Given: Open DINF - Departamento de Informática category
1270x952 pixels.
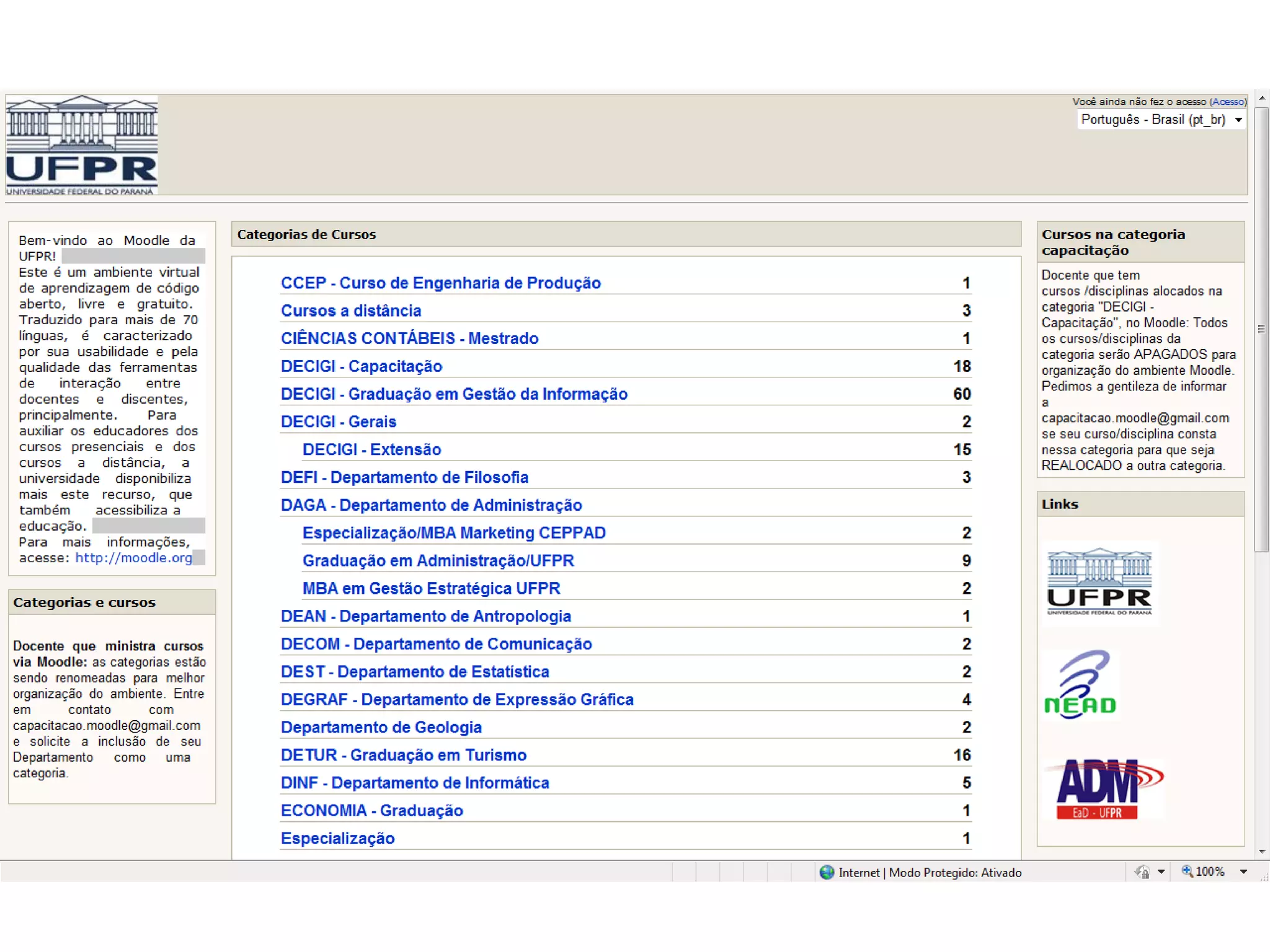Looking at the screenshot, I should pyautogui.click(x=414, y=783).
